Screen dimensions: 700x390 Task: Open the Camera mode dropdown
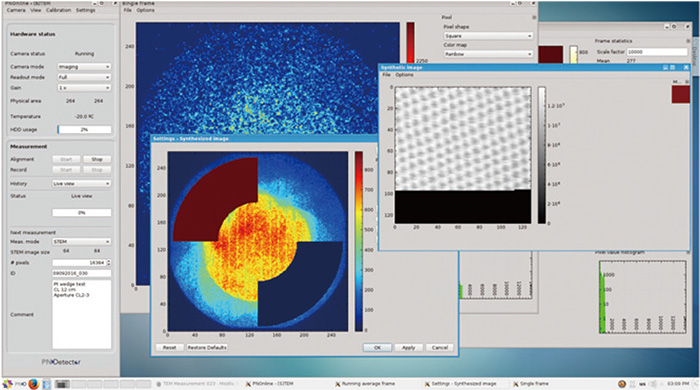pos(84,66)
